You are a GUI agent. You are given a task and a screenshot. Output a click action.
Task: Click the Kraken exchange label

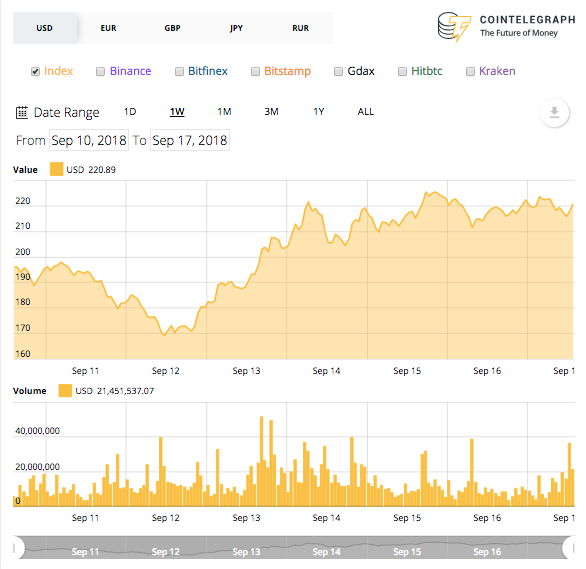coord(497,71)
